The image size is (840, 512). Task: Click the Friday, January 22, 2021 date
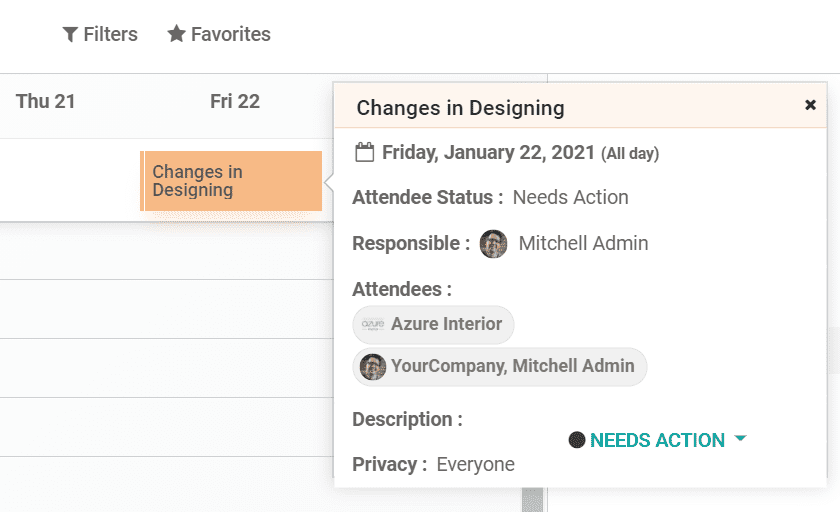pos(488,153)
